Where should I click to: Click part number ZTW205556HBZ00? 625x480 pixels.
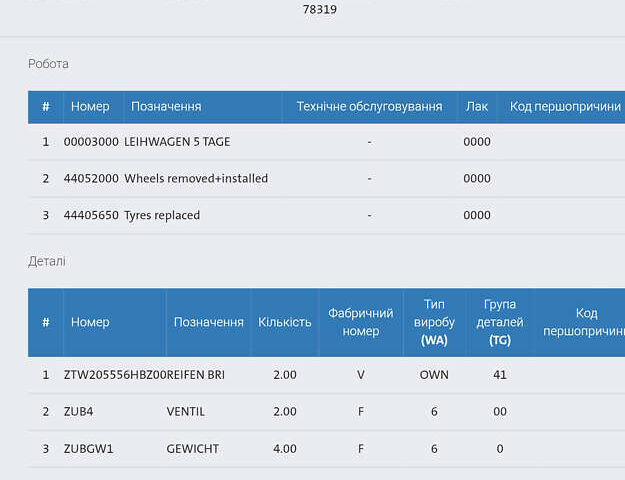pyautogui.click(x=113, y=375)
